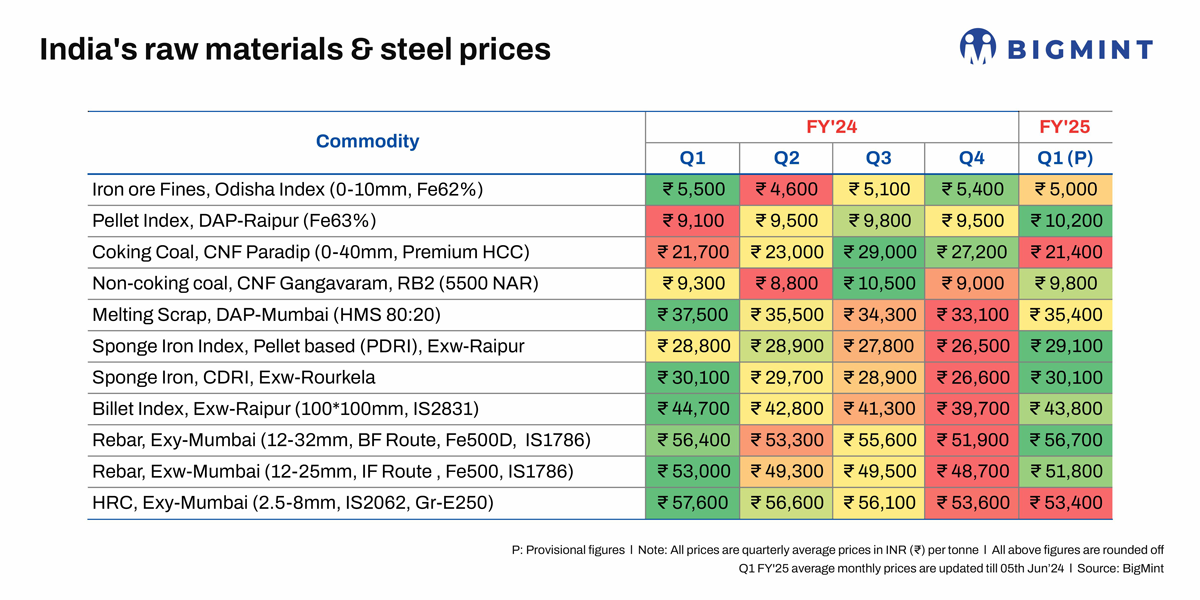
Task: Click the BIGMINT brand name text
Action: click(1079, 49)
